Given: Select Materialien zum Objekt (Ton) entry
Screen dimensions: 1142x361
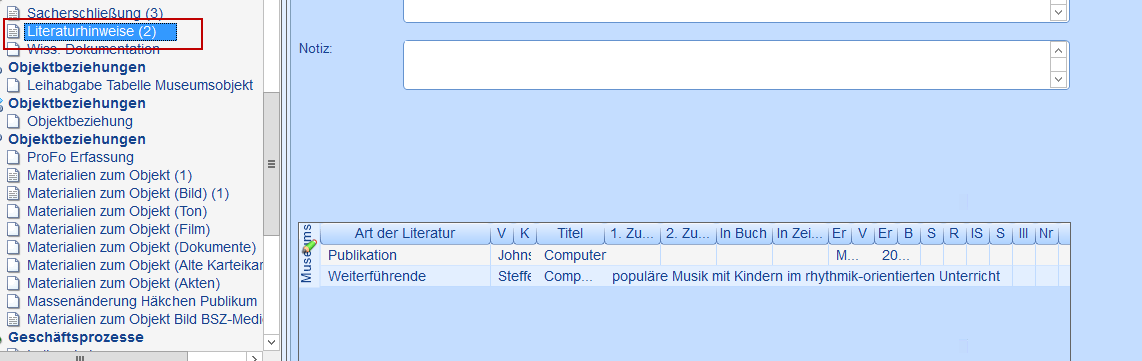Looking at the screenshot, I should (117, 211).
